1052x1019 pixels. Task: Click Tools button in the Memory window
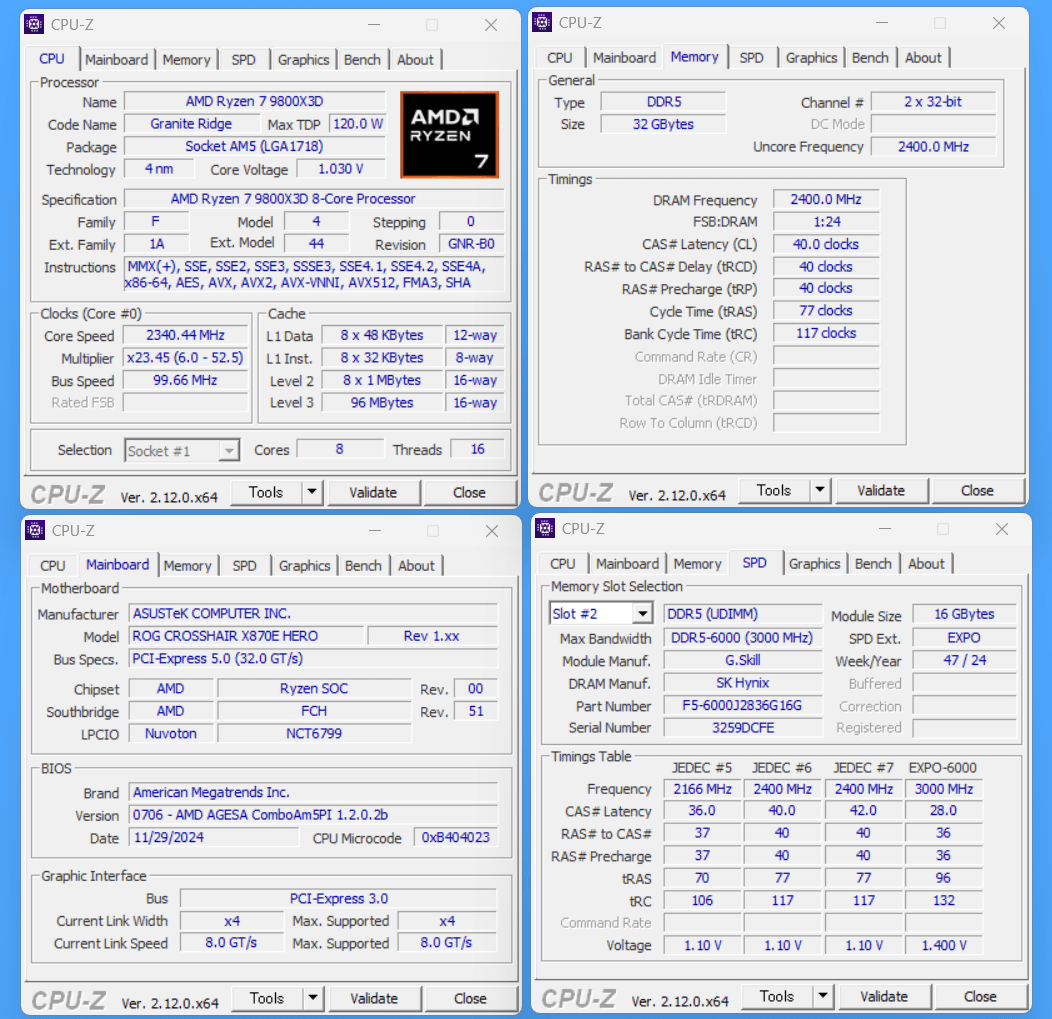pos(774,490)
